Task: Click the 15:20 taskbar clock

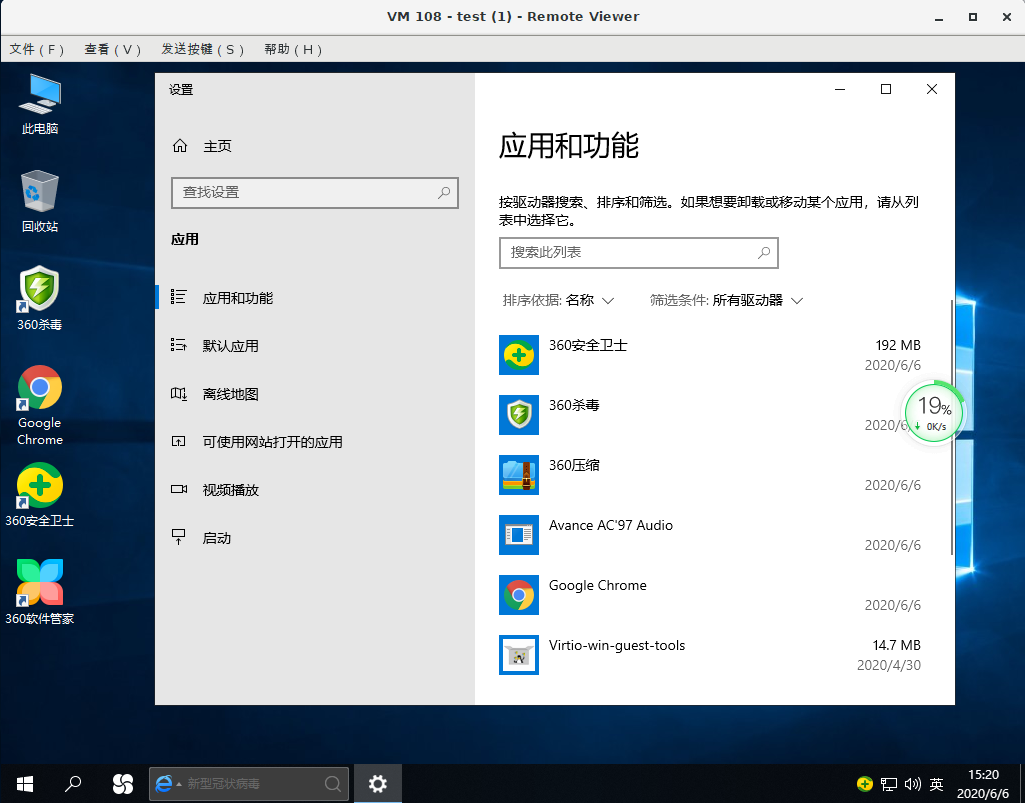Action: point(983,775)
